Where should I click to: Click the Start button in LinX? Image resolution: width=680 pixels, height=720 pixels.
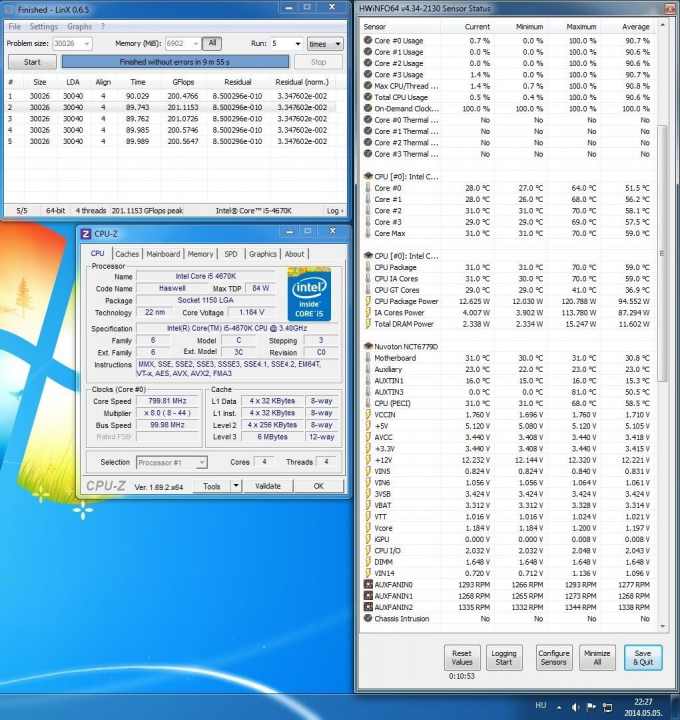click(32, 62)
